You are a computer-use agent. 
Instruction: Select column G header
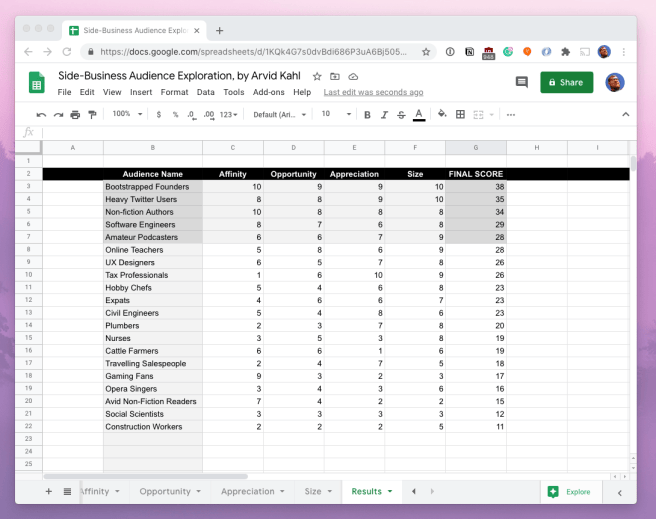pyautogui.click(x=476, y=148)
